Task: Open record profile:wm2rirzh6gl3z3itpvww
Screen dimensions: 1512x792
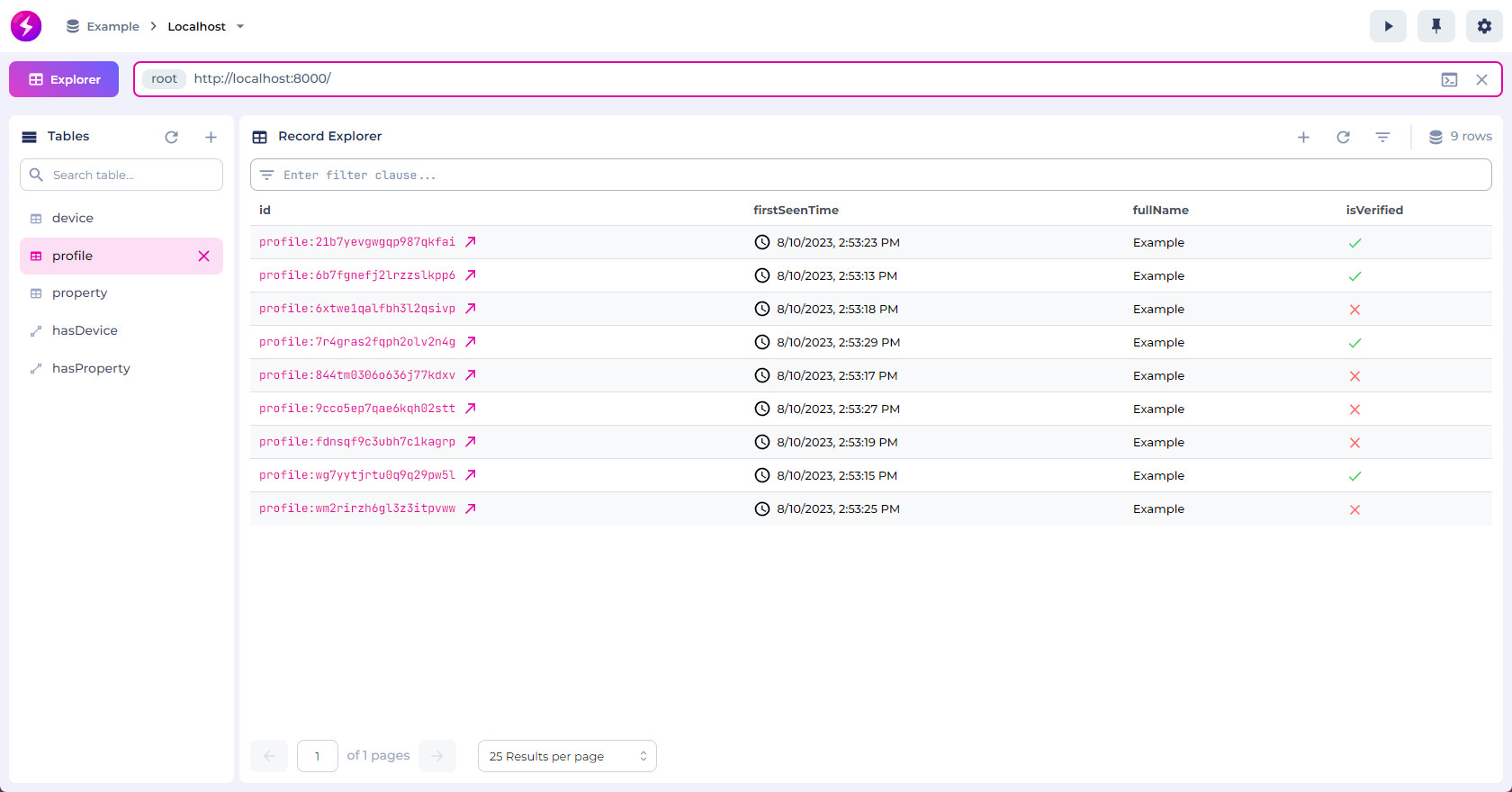Action: 357,508
